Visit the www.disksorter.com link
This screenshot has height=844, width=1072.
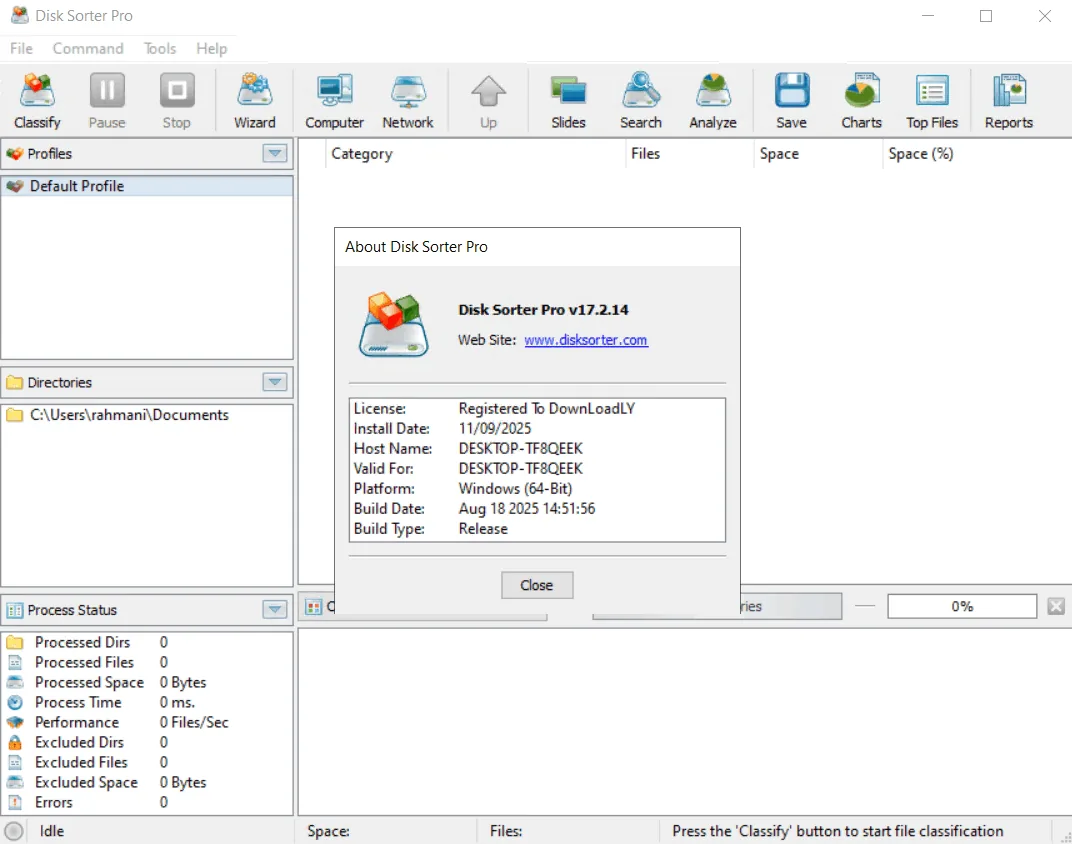(586, 340)
